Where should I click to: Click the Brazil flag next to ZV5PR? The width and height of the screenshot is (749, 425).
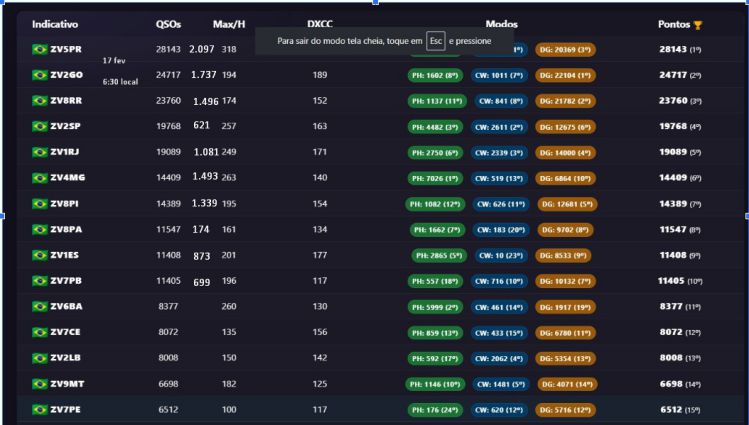[40, 49]
